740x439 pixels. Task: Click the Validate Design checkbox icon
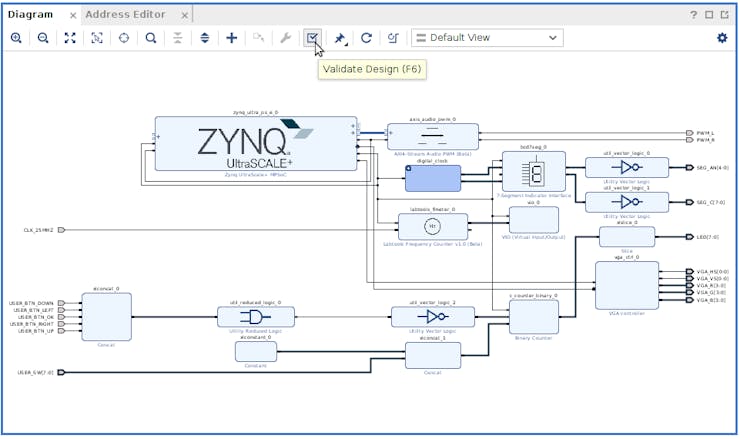click(313, 38)
